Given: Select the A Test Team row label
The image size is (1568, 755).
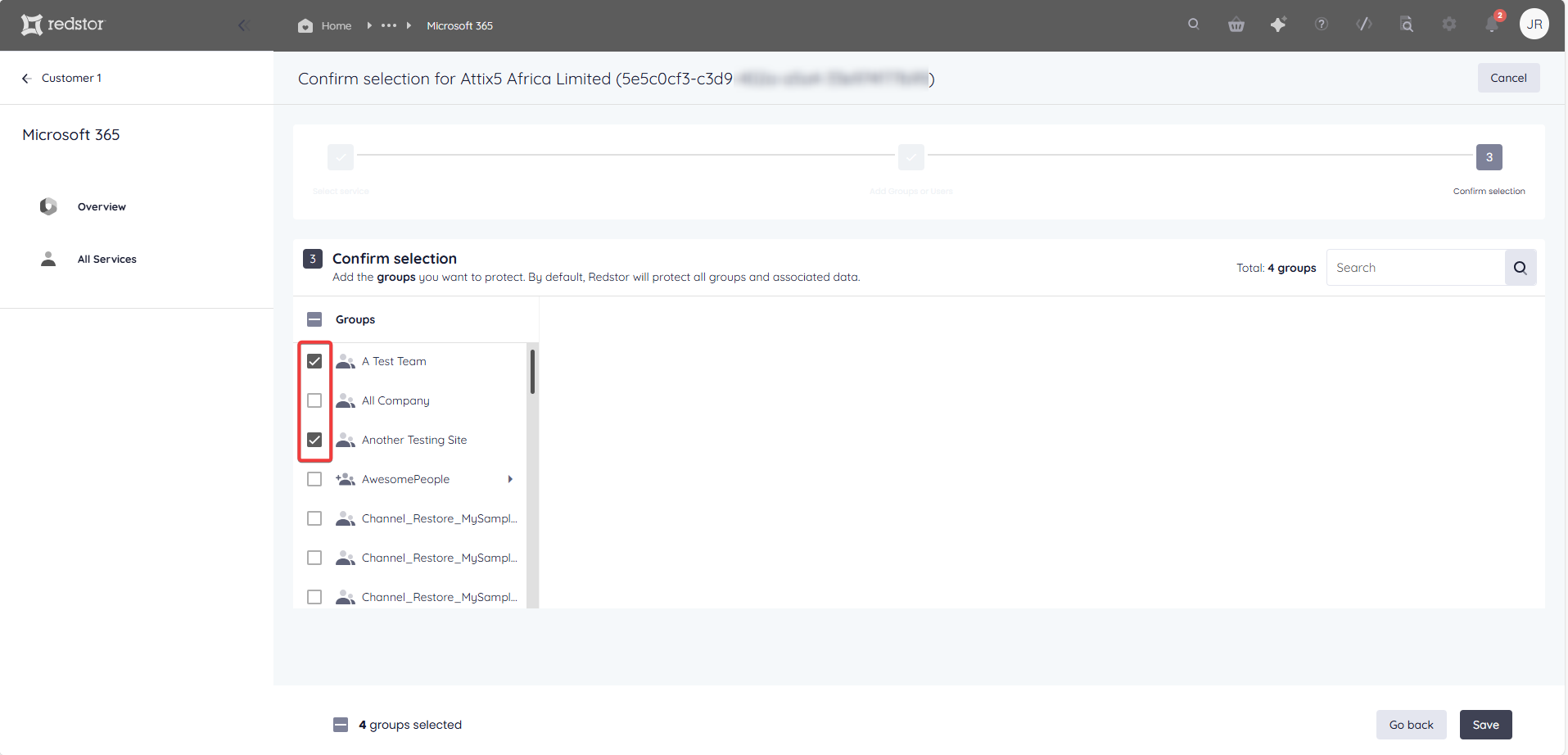Looking at the screenshot, I should (x=394, y=361).
